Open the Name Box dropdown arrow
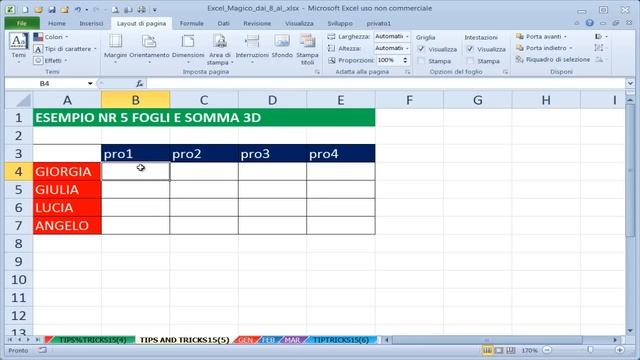 tap(90, 84)
